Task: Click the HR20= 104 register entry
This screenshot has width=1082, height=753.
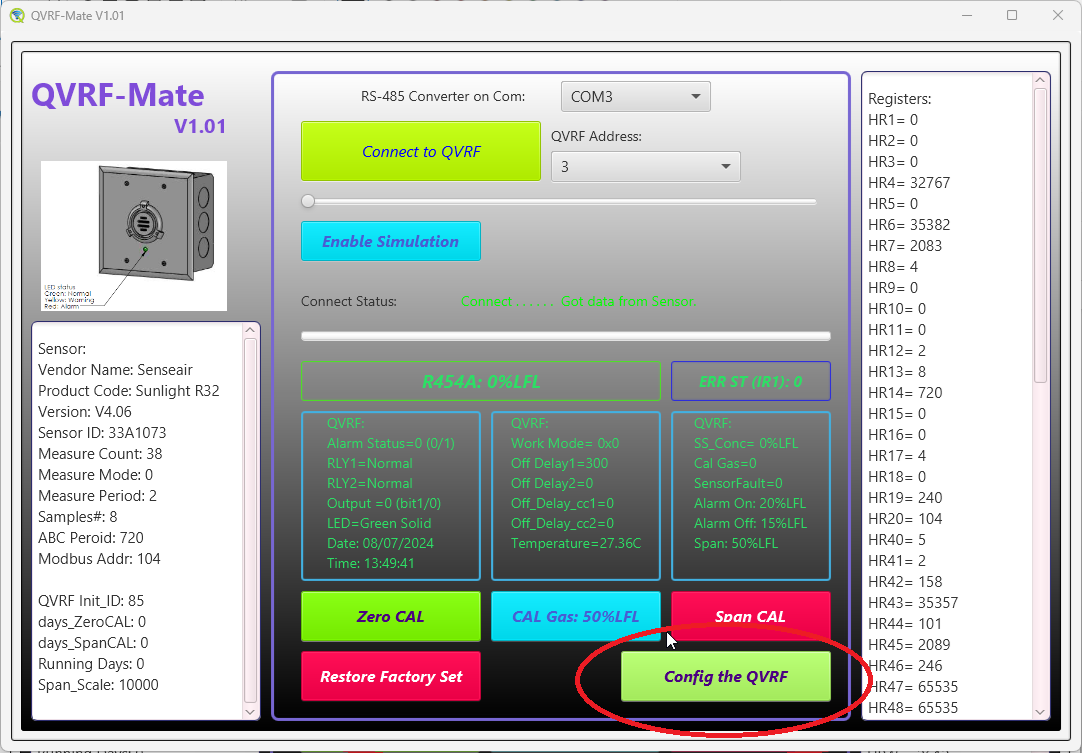Action: point(905,518)
